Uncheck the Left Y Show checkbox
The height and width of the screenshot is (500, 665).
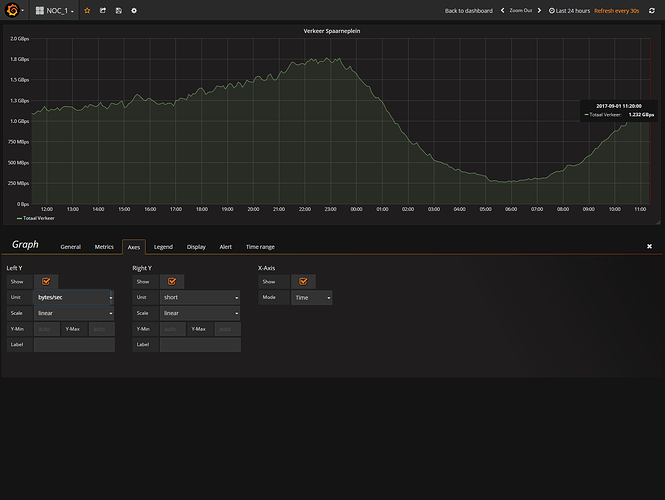46,282
